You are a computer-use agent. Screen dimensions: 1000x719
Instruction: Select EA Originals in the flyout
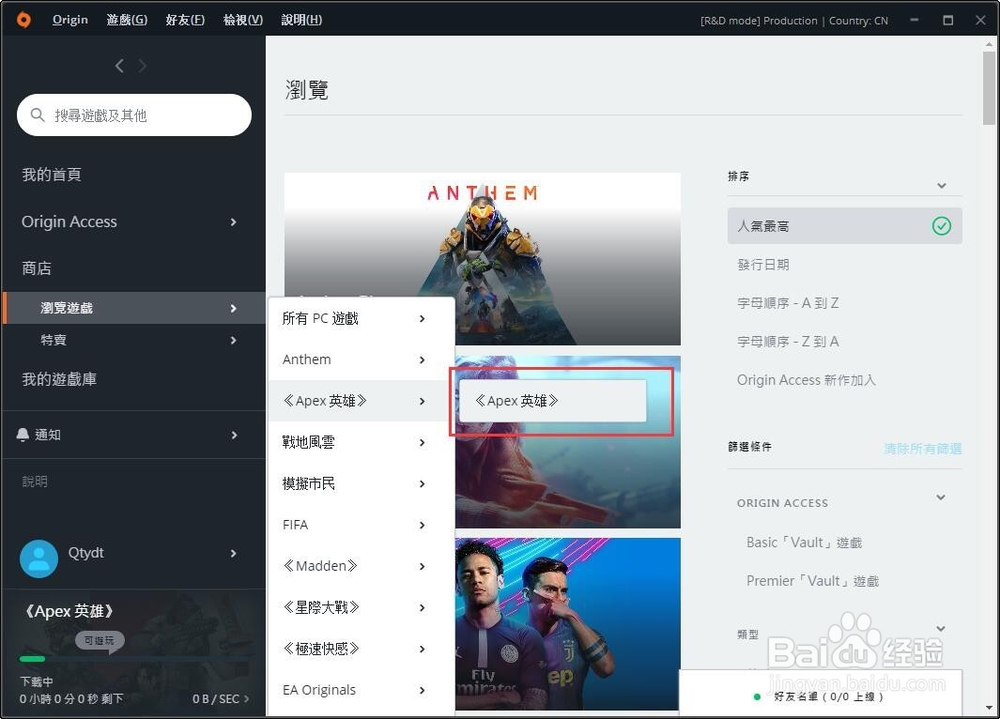click(361, 690)
